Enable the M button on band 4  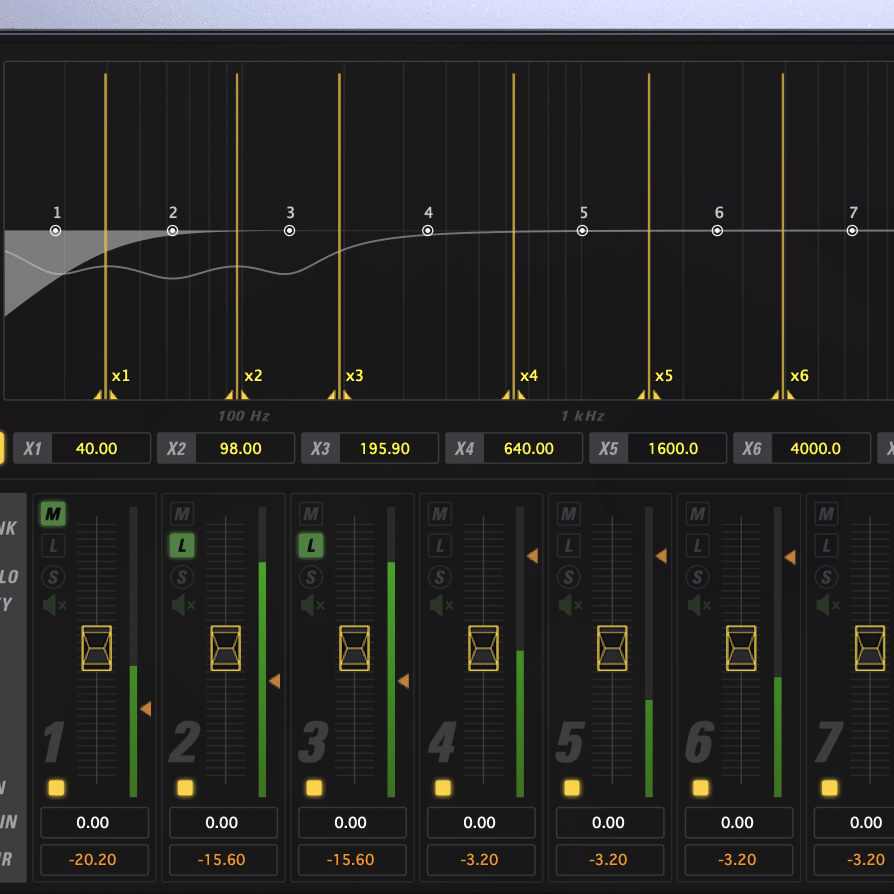[440, 514]
